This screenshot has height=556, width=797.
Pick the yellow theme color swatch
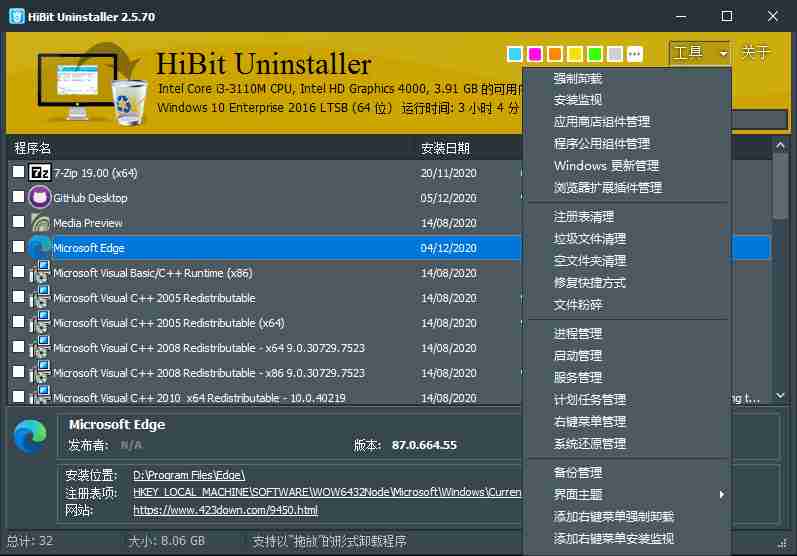pos(575,54)
